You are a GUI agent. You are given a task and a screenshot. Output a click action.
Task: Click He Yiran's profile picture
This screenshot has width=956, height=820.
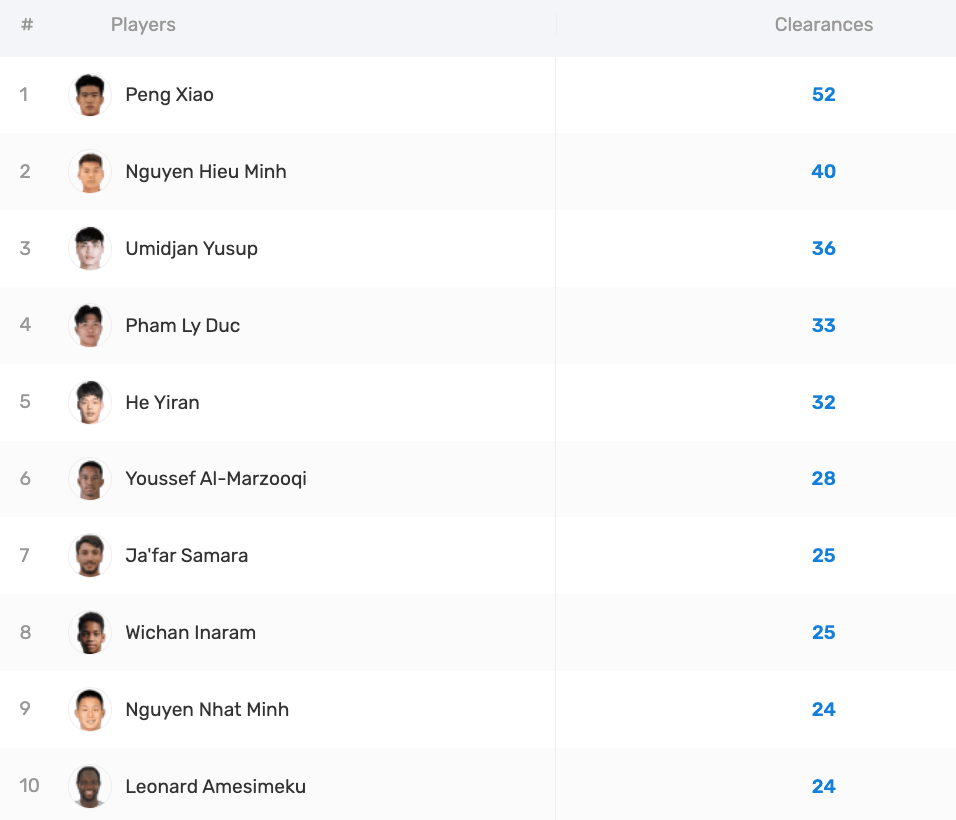pyautogui.click(x=90, y=402)
